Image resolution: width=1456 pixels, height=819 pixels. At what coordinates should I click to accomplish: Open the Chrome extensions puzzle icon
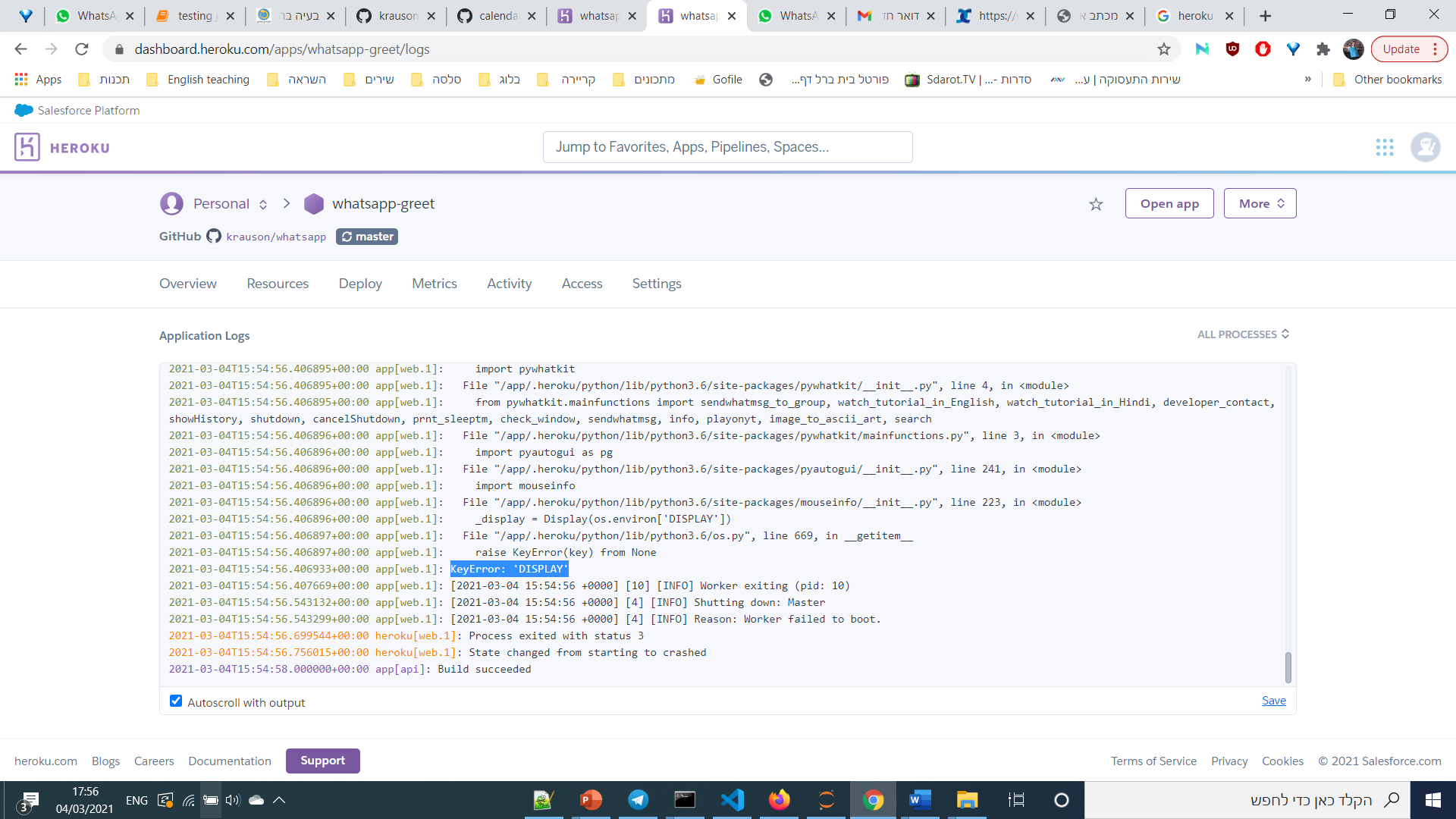[1323, 49]
